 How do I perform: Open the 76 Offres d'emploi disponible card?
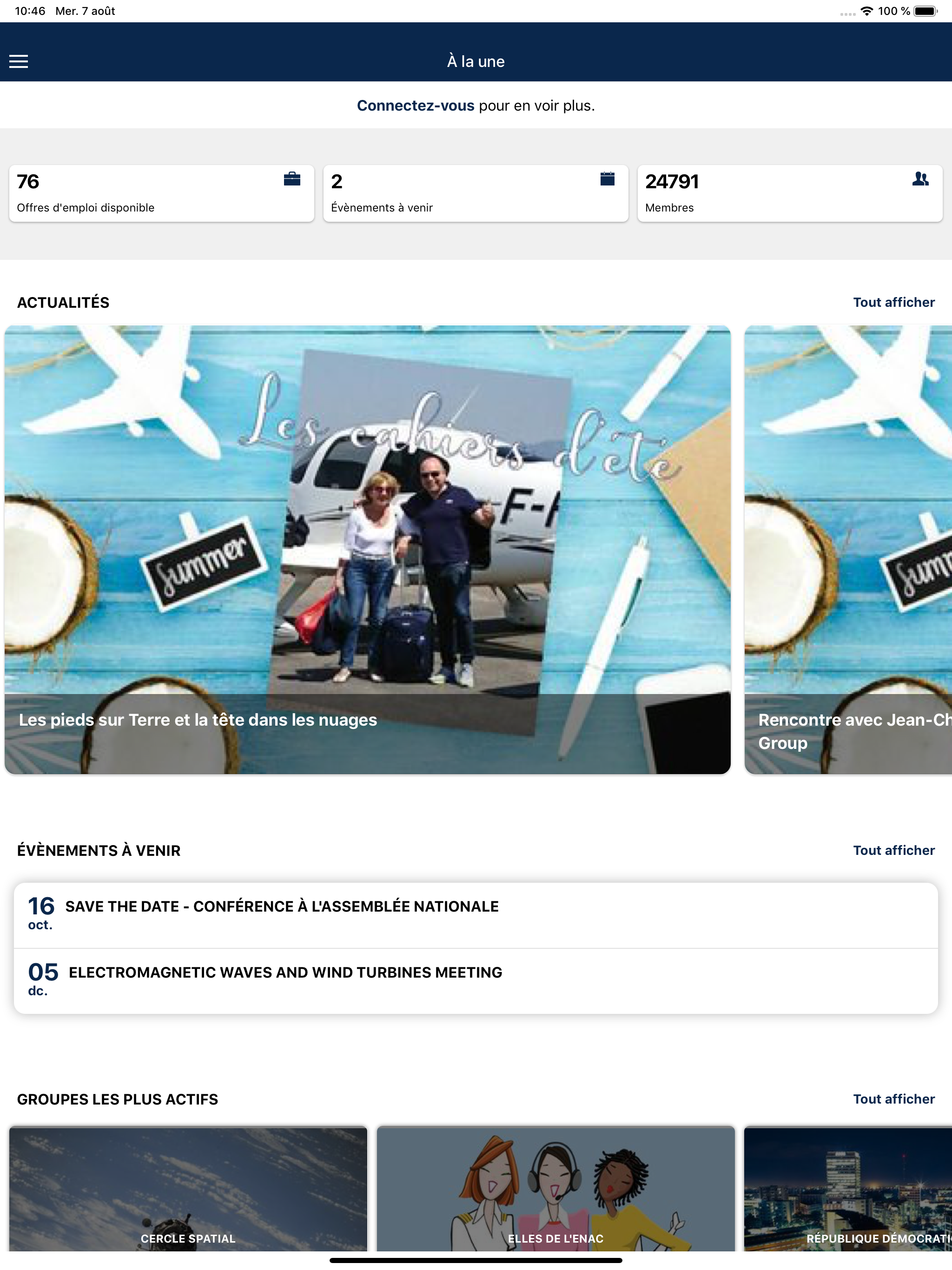[161, 193]
